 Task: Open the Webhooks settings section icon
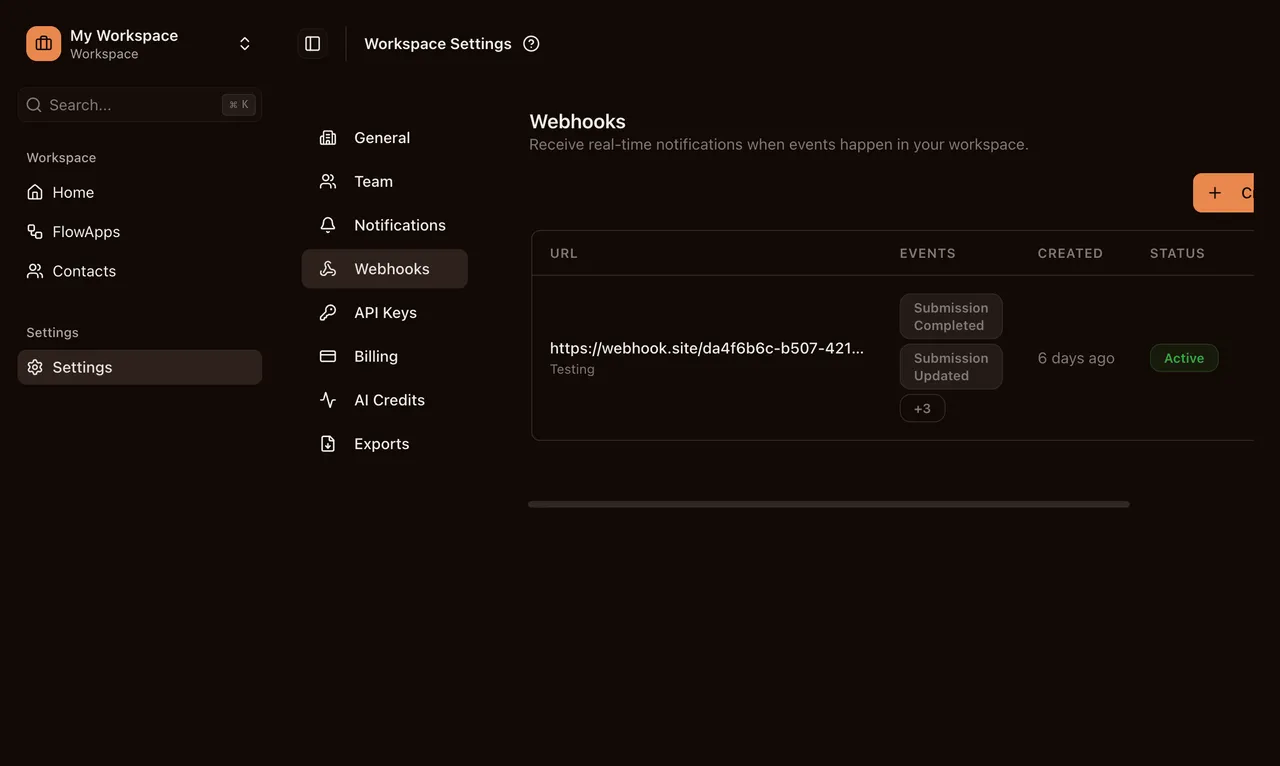point(328,268)
